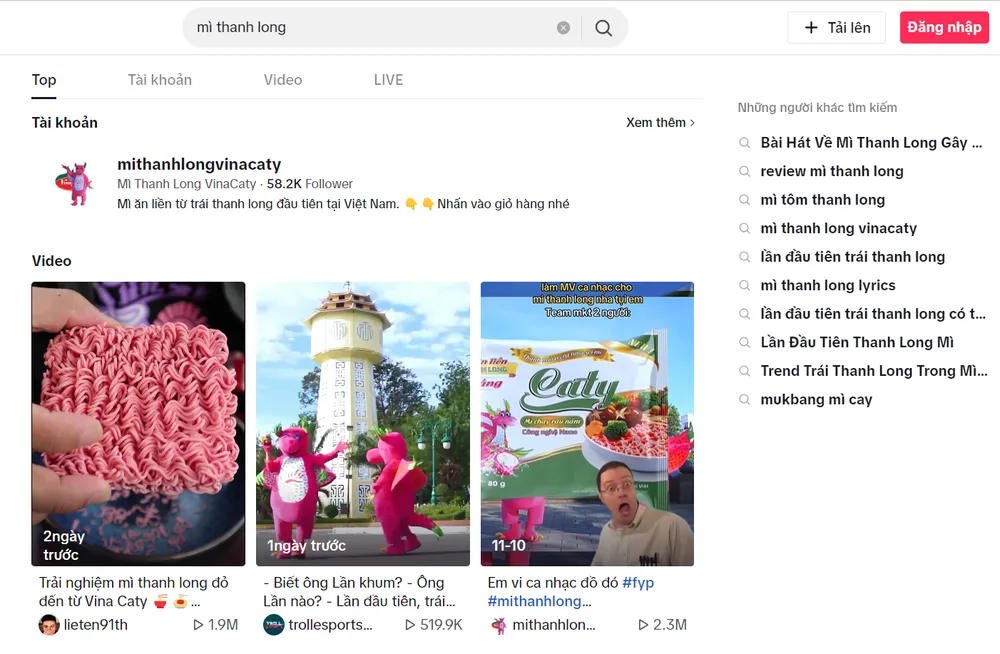
Task: Switch to the Video tab
Action: pyautogui.click(x=282, y=79)
